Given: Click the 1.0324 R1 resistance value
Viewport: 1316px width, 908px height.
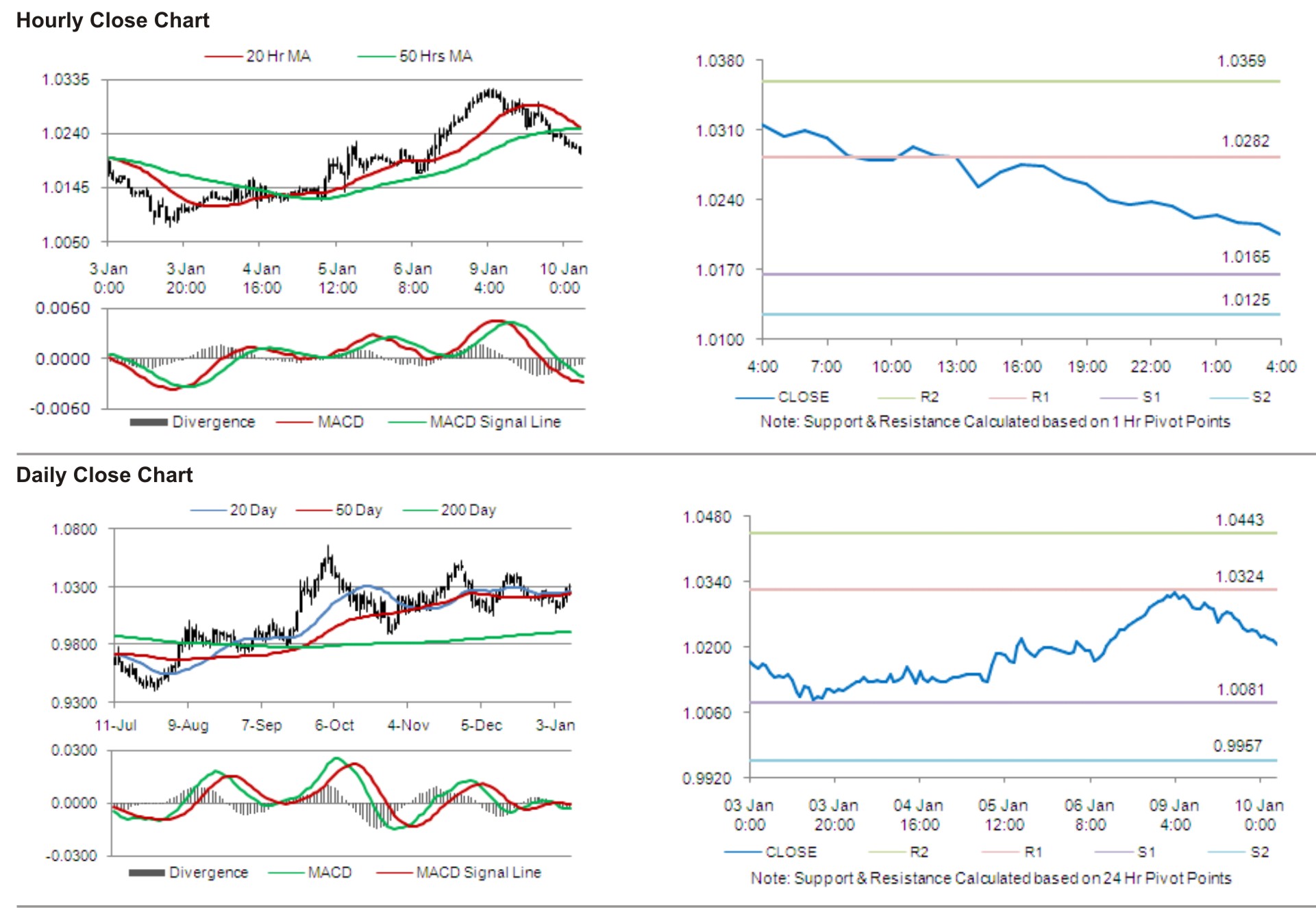Looking at the screenshot, I should point(1239,577).
